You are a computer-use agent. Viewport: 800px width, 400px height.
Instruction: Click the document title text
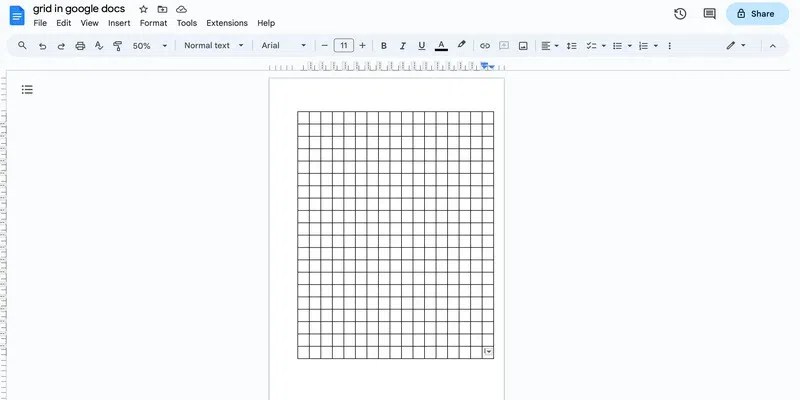click(79, 9)
